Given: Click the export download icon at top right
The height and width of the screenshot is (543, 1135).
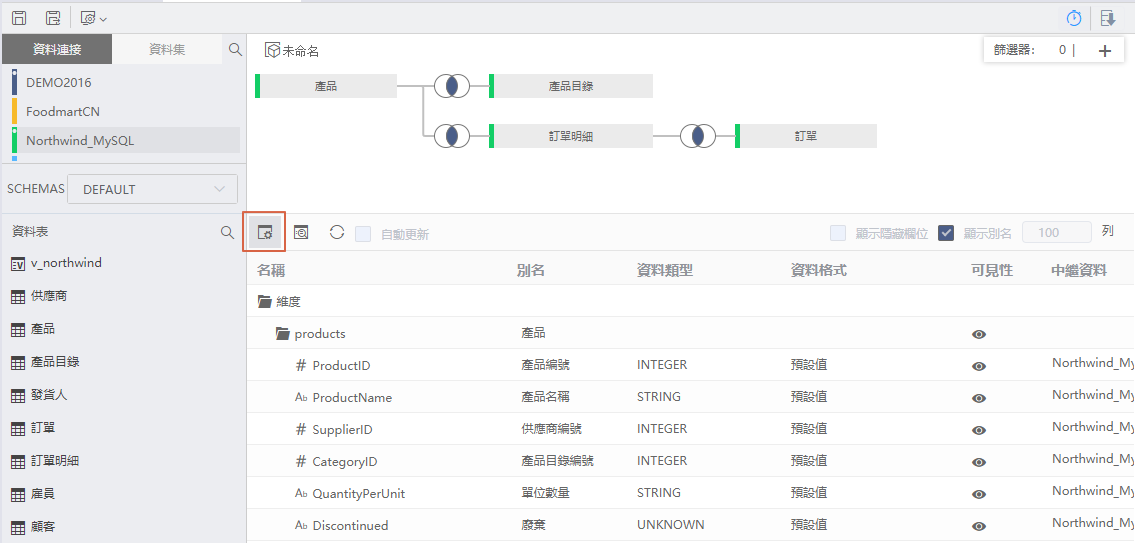Looking at the screenshot, I should [1107, 18].
